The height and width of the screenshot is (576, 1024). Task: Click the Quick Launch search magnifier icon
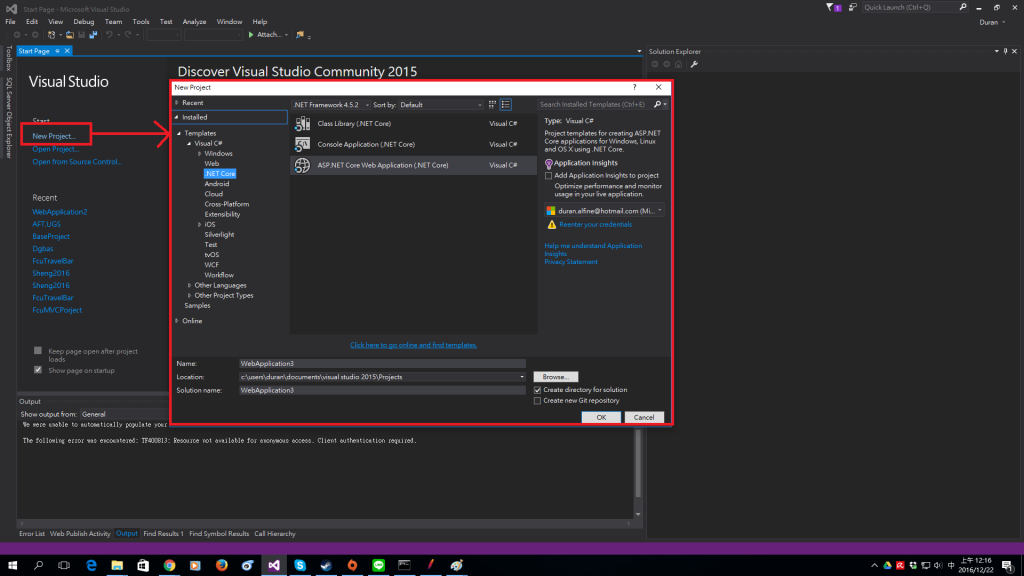[x=963, y=7]
